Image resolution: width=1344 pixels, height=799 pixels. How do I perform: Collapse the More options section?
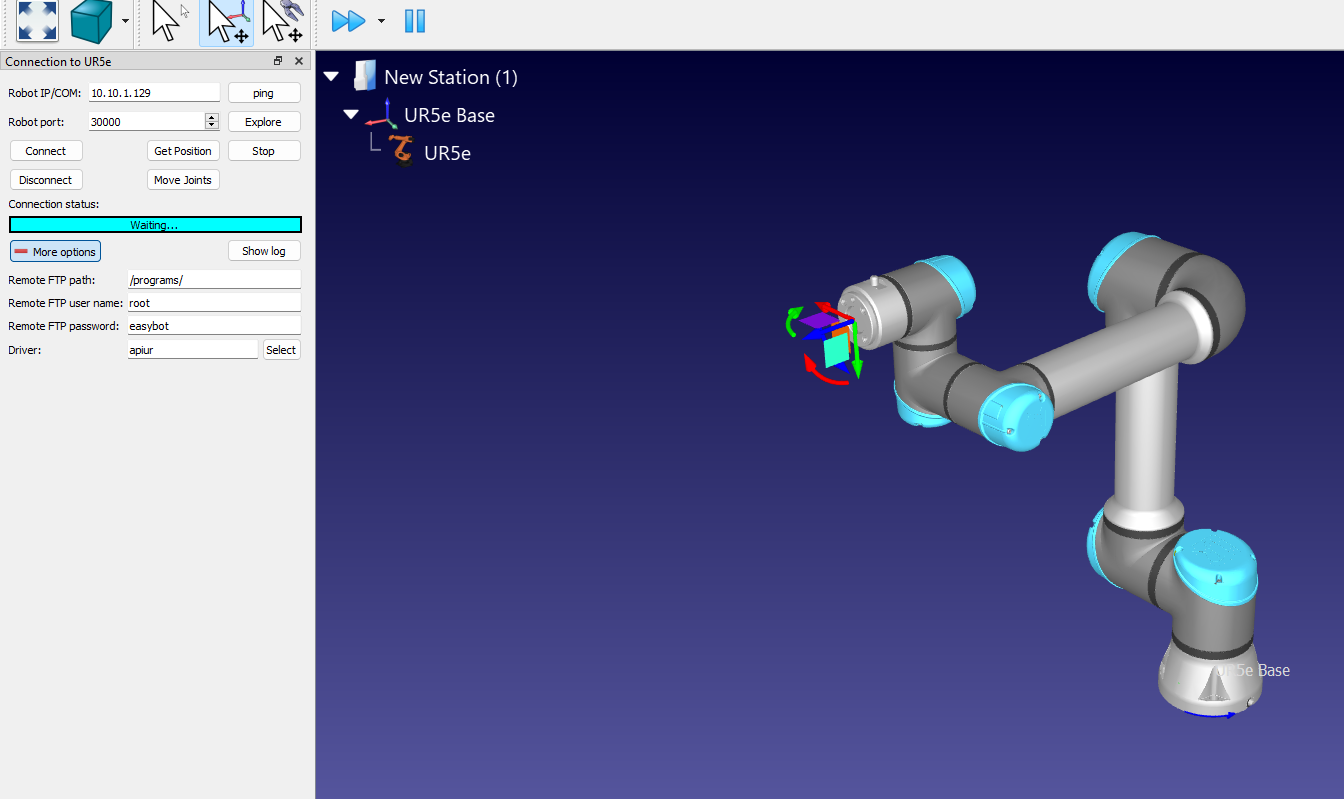pyautogui.click(x=55, y=251)
